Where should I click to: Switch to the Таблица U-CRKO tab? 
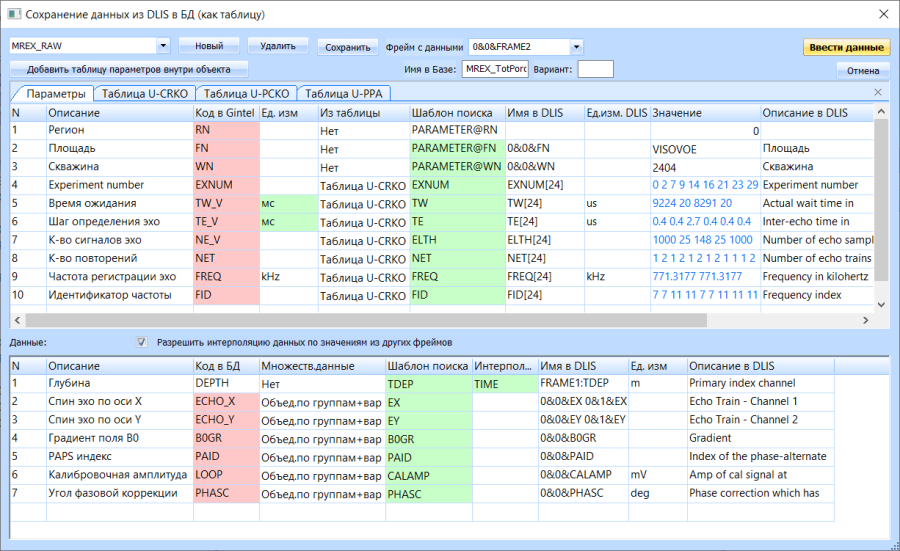coord(145,94)
